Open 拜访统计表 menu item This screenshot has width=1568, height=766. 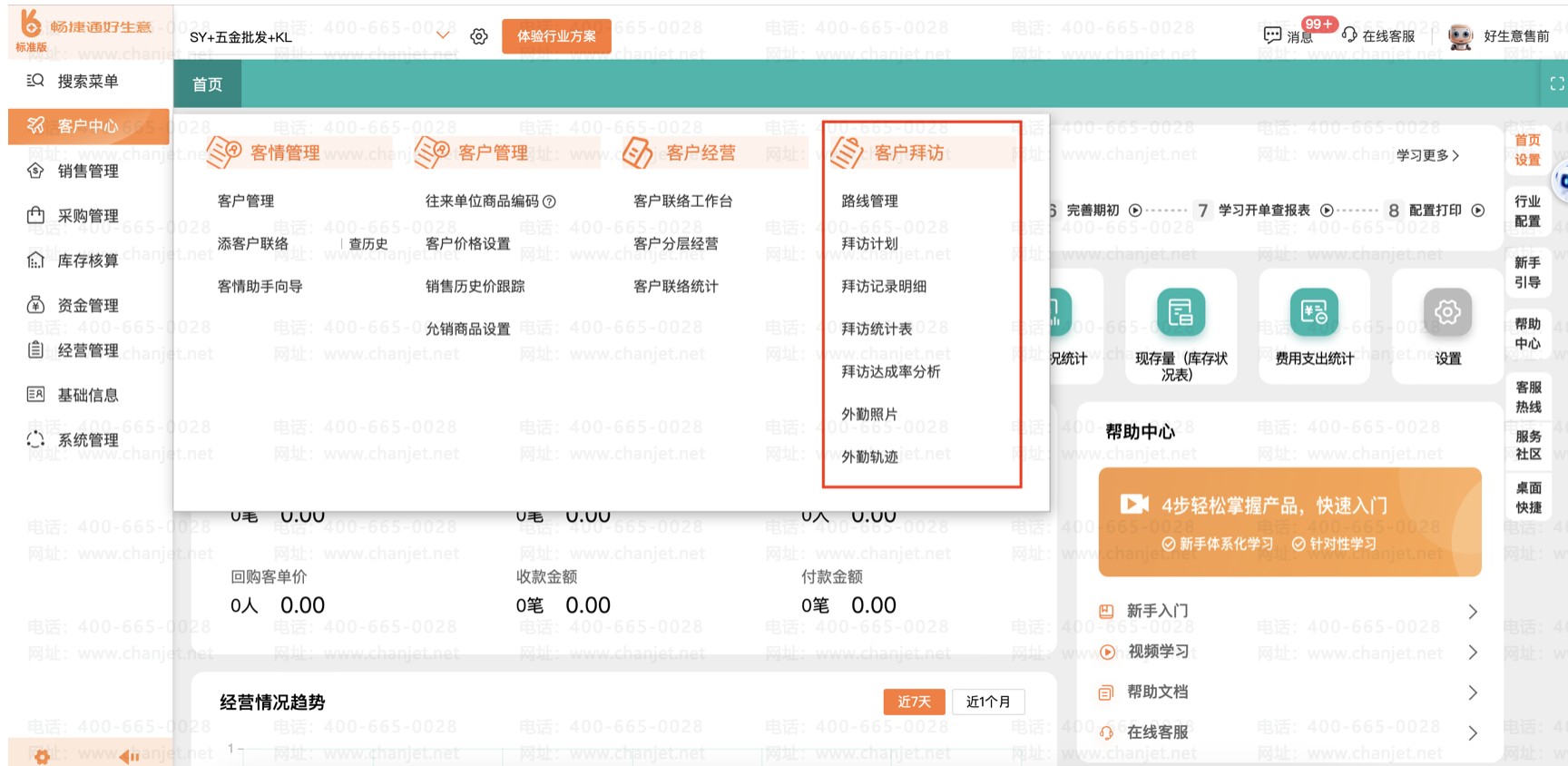(x=877, y=329)
